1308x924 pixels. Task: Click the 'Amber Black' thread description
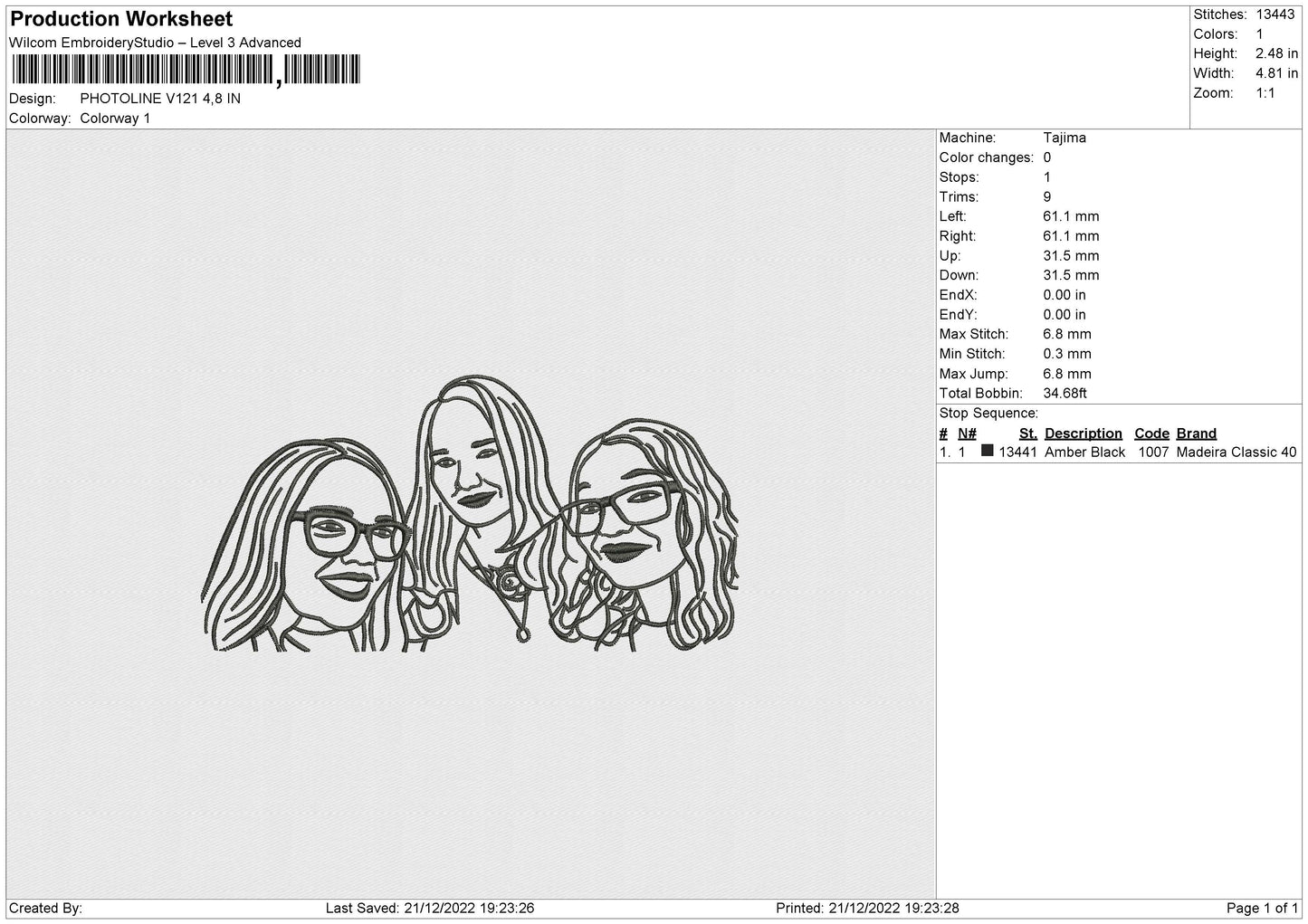pos(1085,452)
